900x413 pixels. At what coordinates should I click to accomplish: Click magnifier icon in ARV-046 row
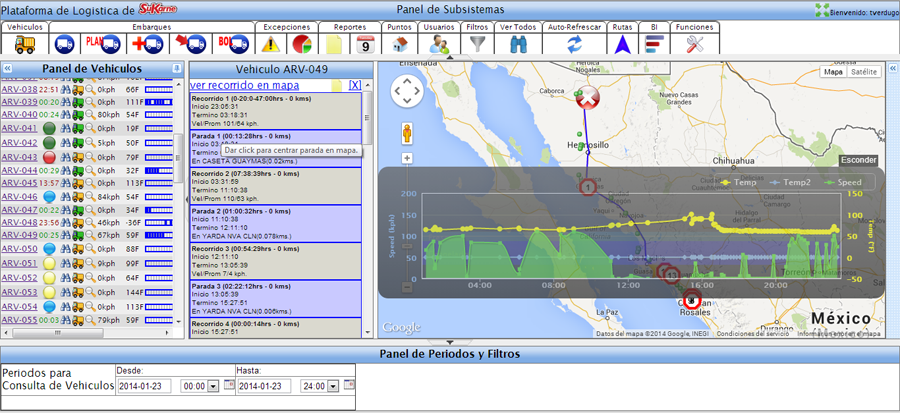[x=90, y=197]
